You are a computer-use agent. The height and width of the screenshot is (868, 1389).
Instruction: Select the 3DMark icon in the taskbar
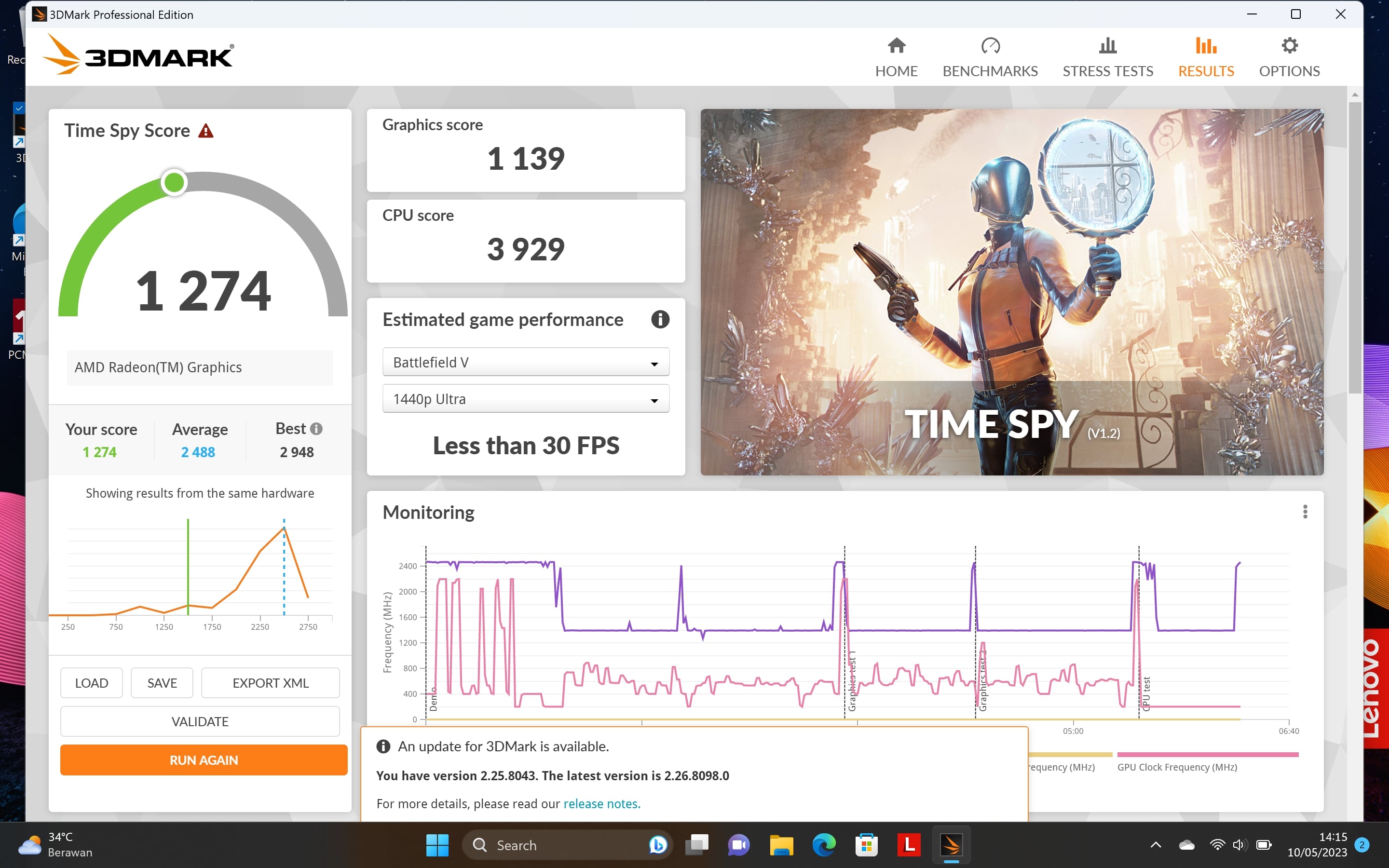point(952,844)
